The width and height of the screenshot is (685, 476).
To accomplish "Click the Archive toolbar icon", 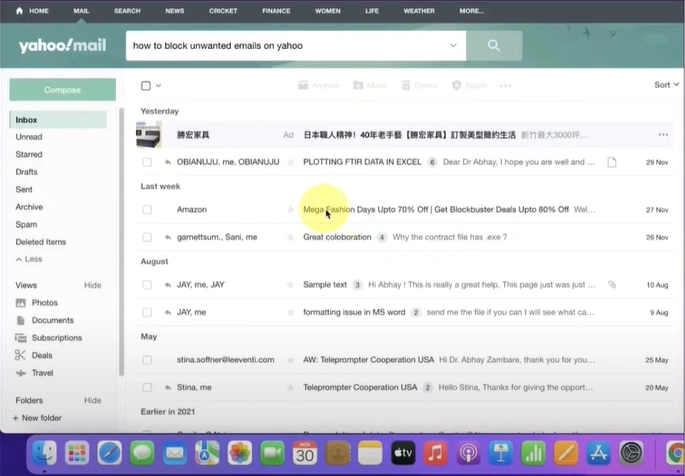I will pos(303,86).
